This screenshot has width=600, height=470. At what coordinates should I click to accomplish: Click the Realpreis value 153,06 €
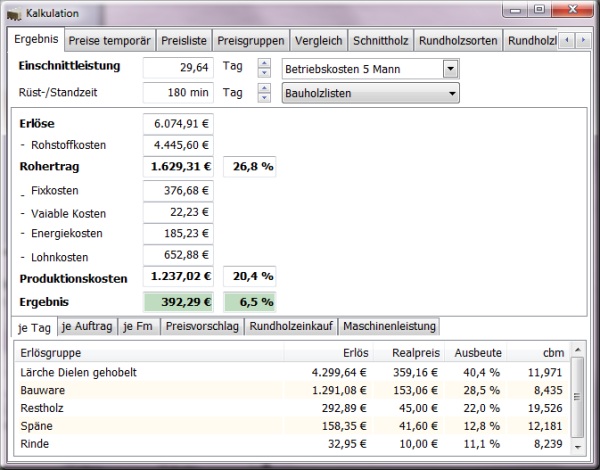(416, 390)
